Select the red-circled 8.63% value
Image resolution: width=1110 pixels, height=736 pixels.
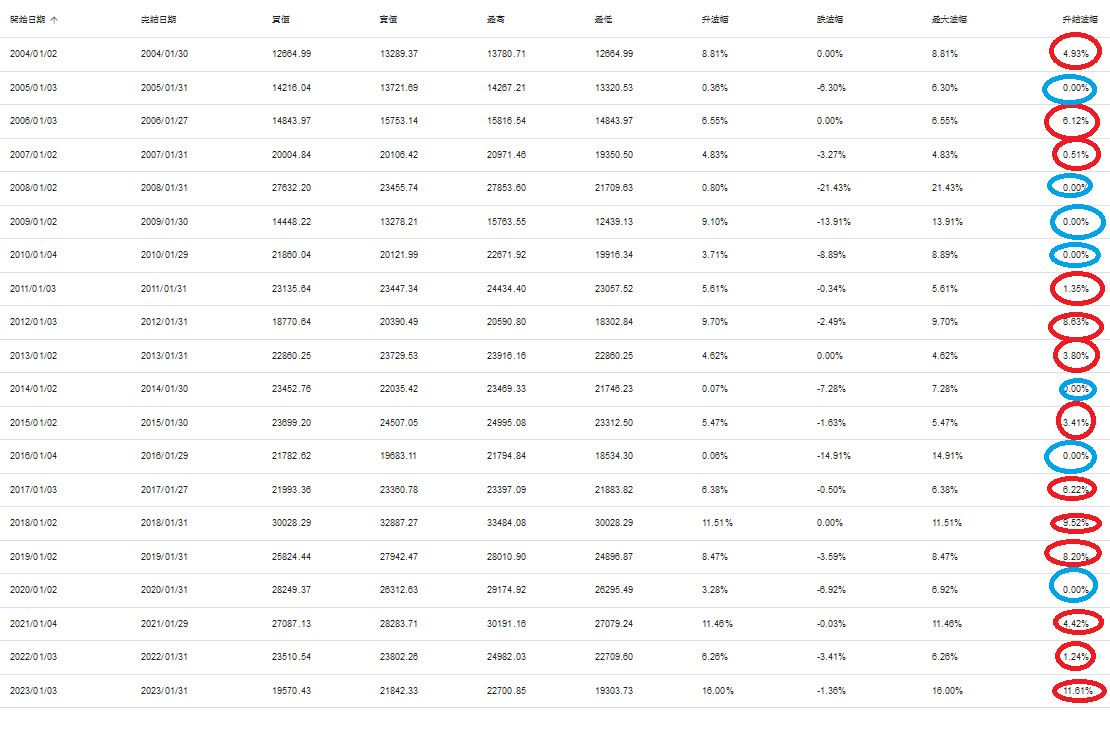pyautogui.click(x=1075, y=323)
